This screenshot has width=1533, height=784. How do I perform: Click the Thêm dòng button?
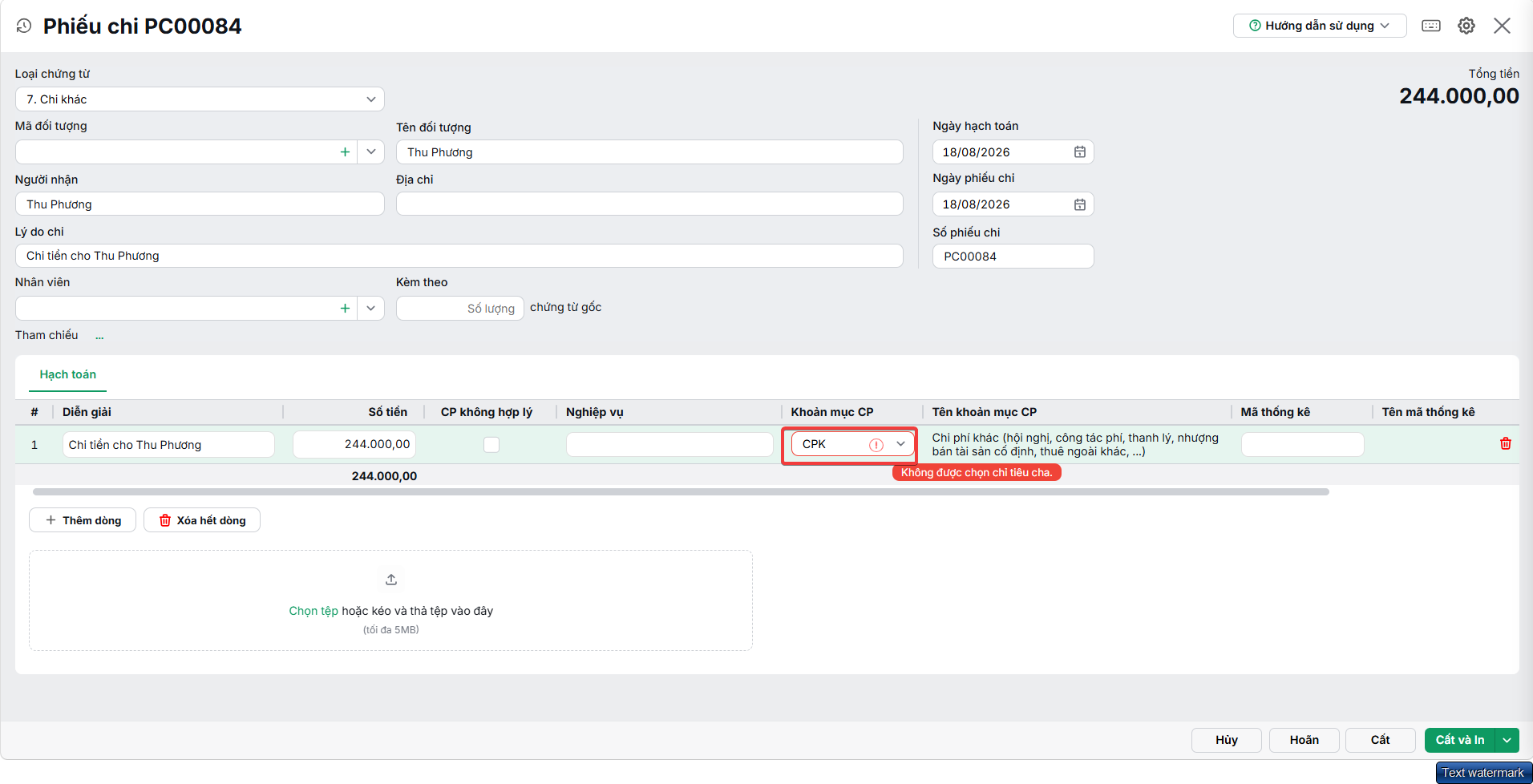click(83, 520)
